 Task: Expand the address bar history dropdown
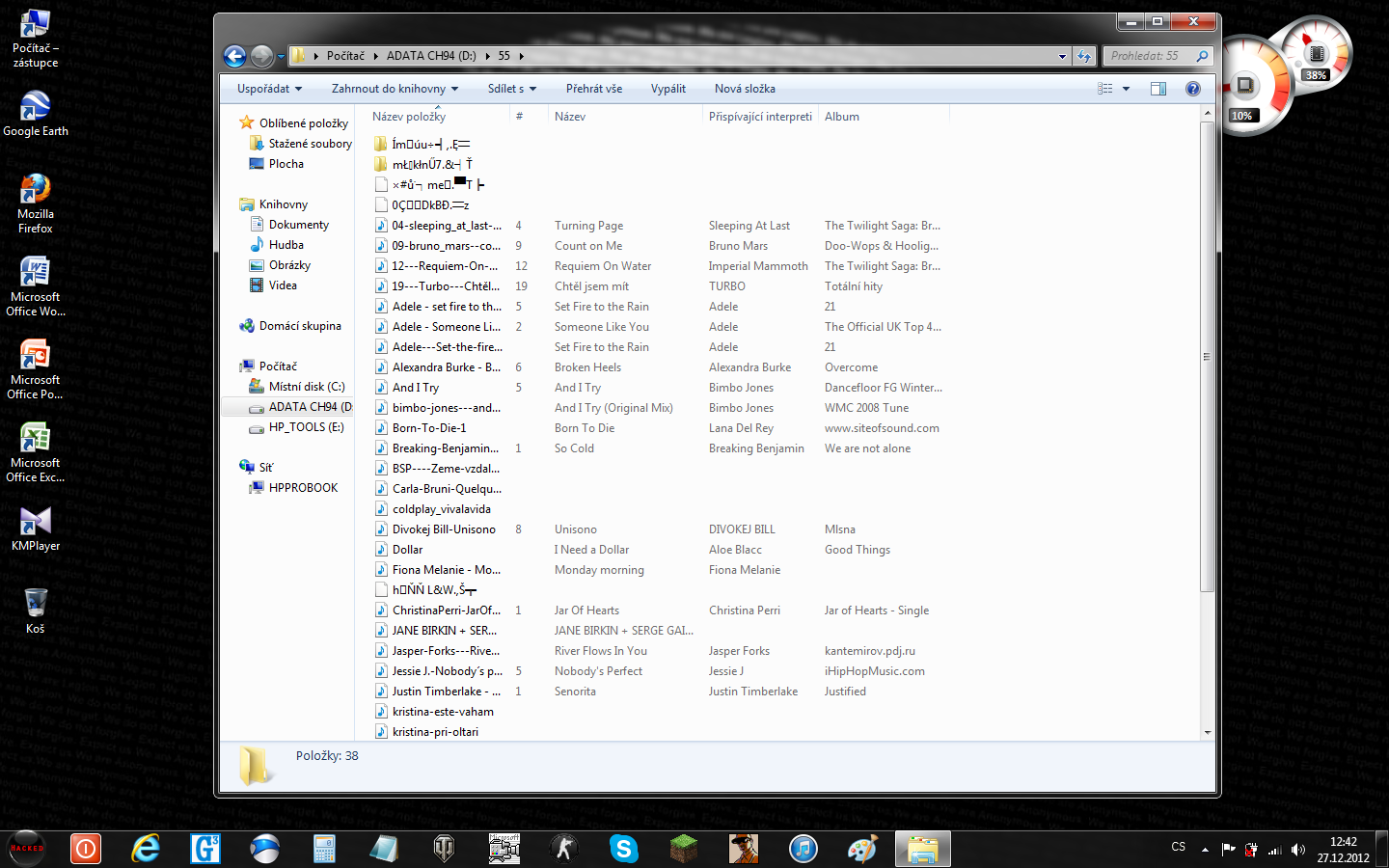(1062, 56)
